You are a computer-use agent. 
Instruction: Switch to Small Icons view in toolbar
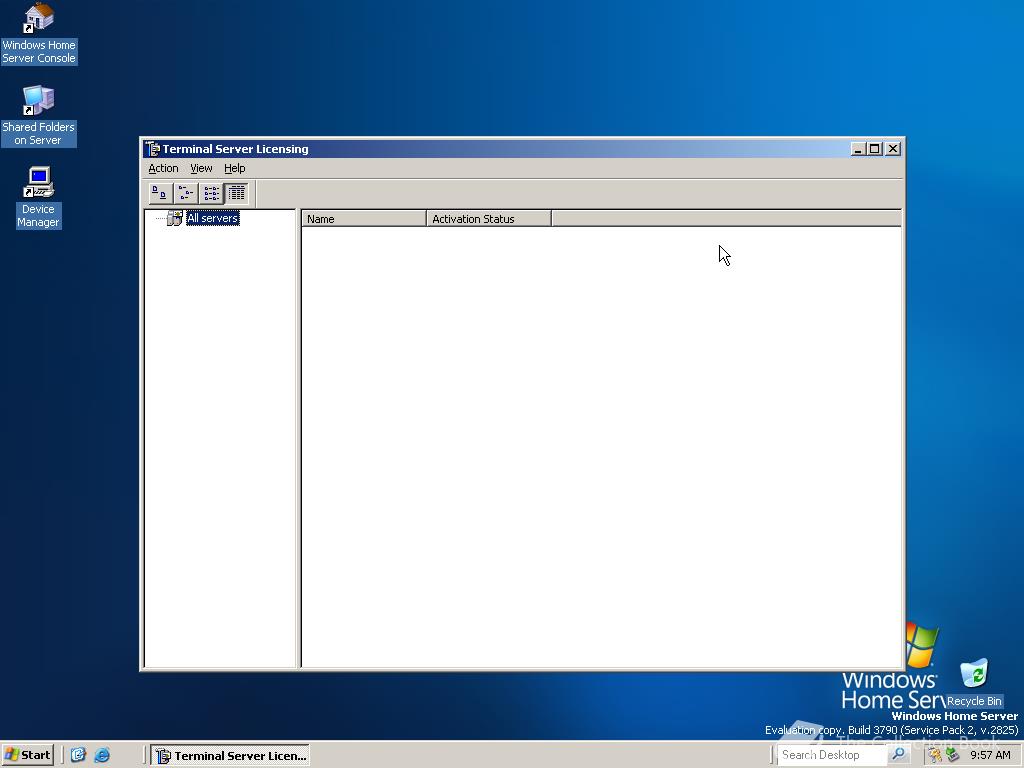pyautogui.click(x=186, y=193)
